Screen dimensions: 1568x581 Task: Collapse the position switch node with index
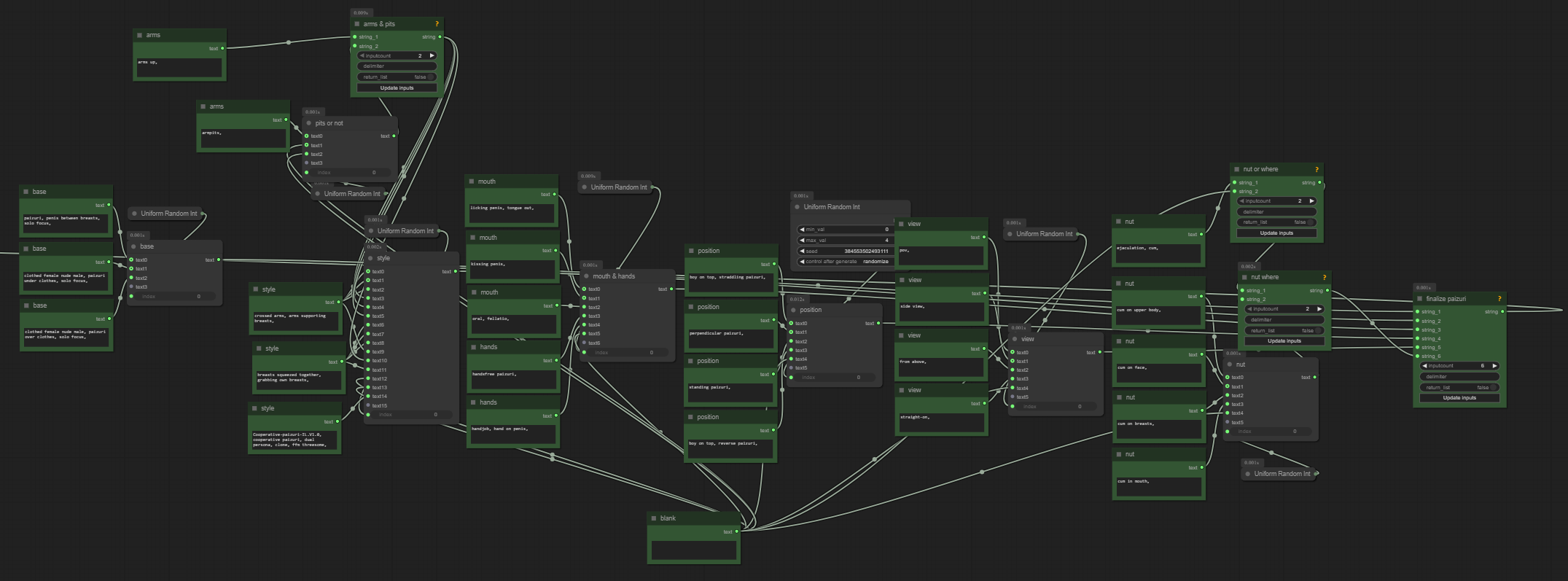click(x=793, y=310)
